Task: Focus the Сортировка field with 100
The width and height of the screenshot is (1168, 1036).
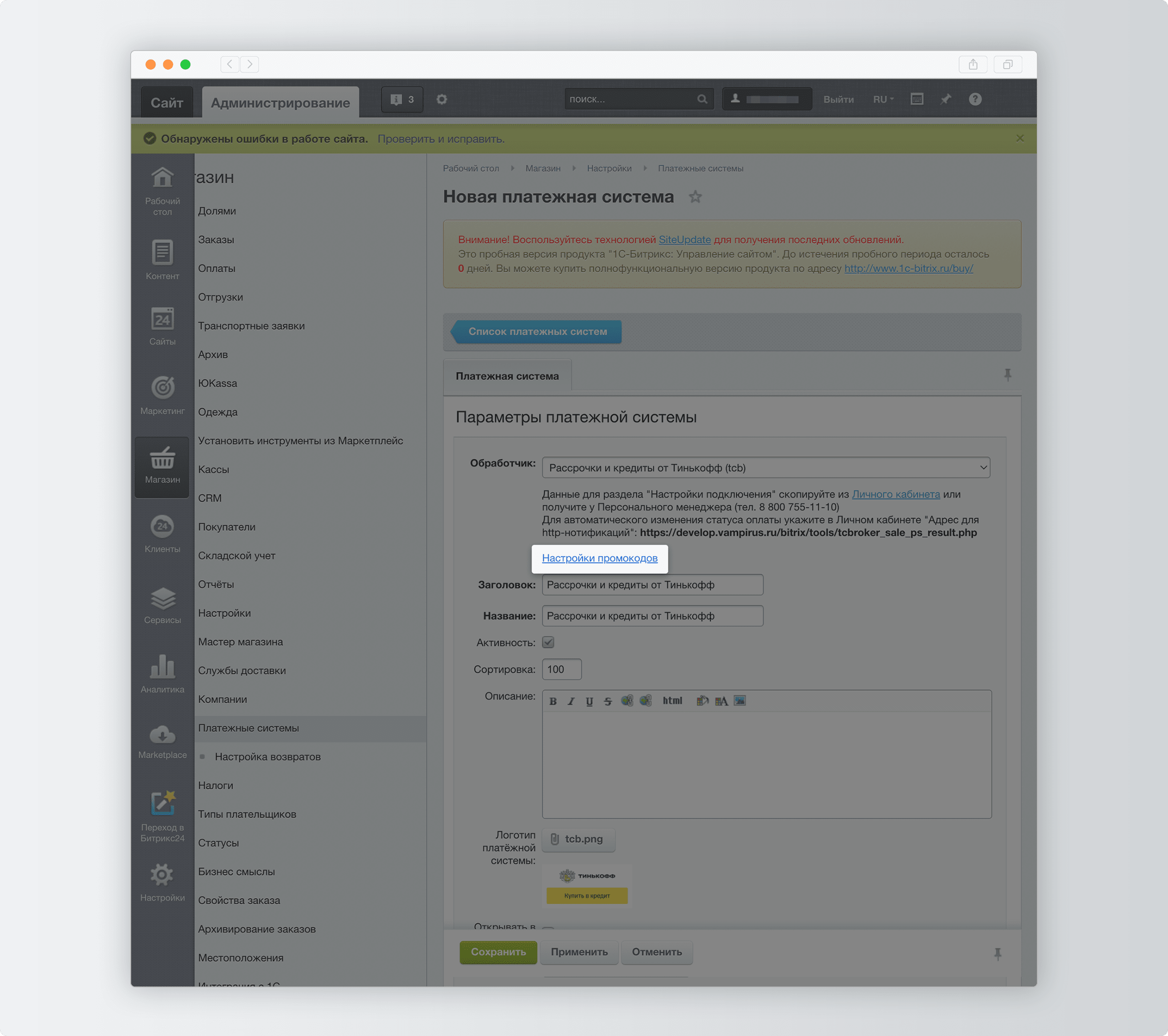Action: [x=562, y=669]
